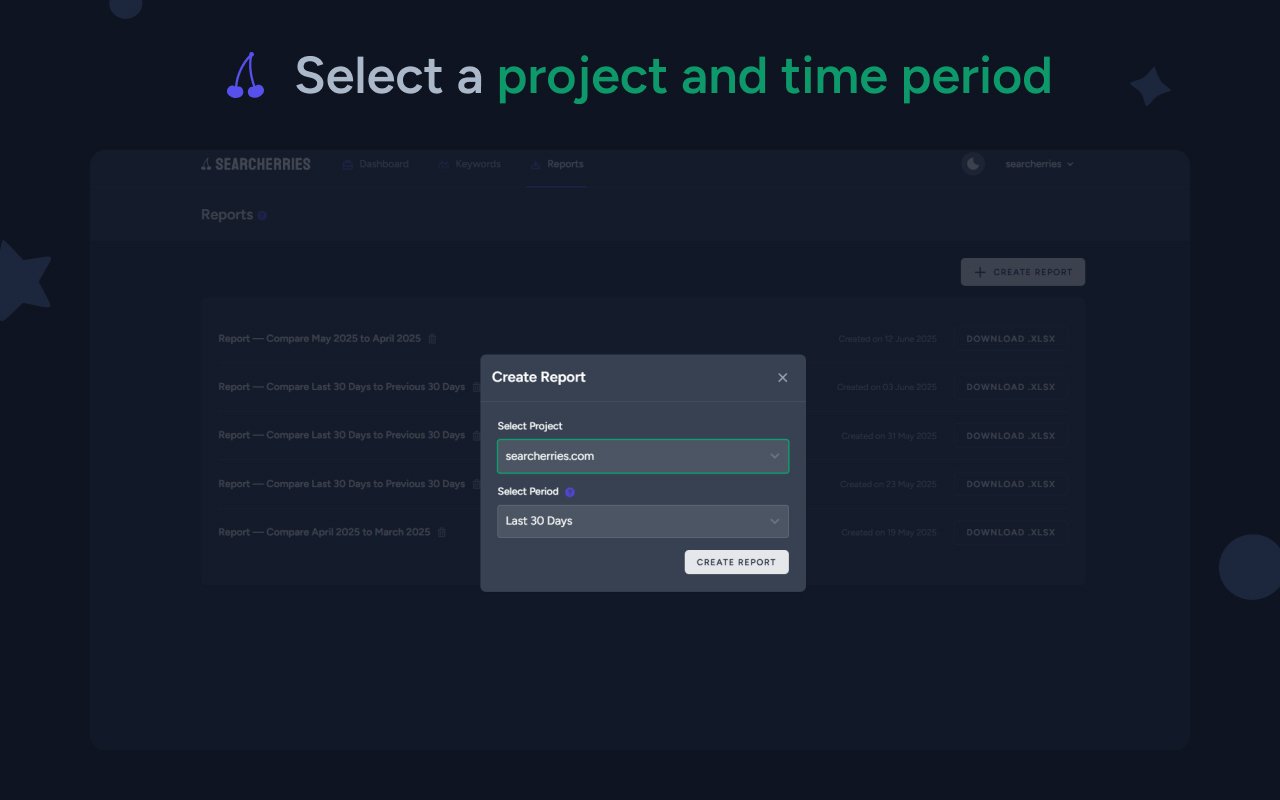Click the help icon beside Reports heading
1280x800 pixels.
coord(262,215)
